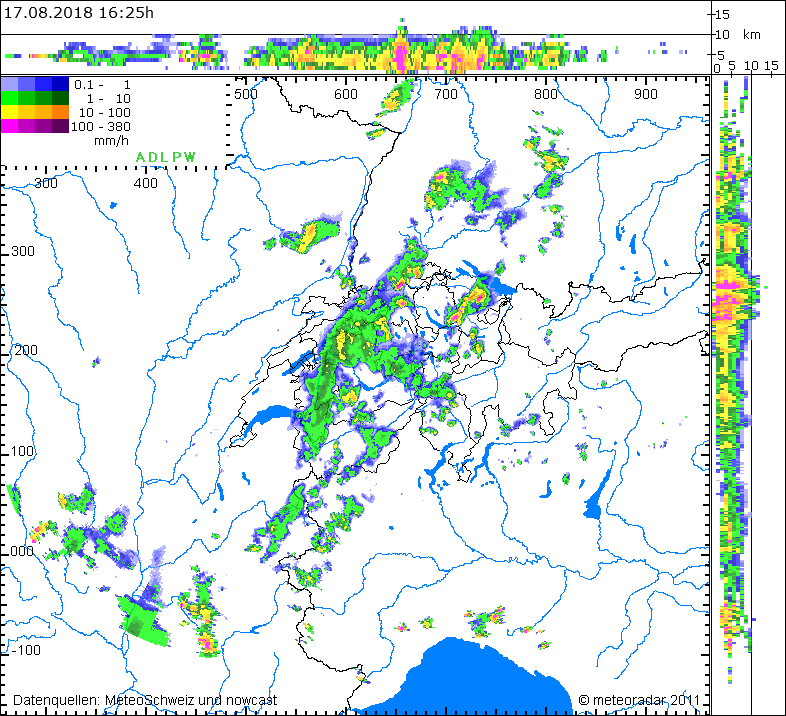The height and width of the screenshot is (716, 786).
Task: Click the y-axis coordinate label 100
Action: [x=22, y=451]
